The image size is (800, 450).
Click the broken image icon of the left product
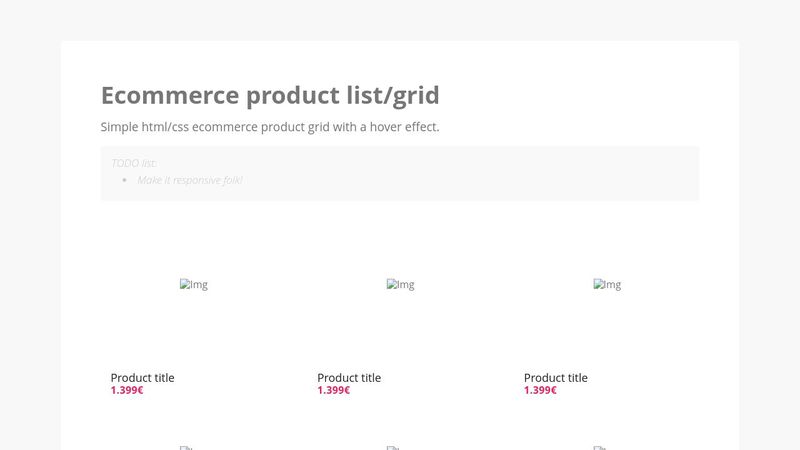coord(185,284)
